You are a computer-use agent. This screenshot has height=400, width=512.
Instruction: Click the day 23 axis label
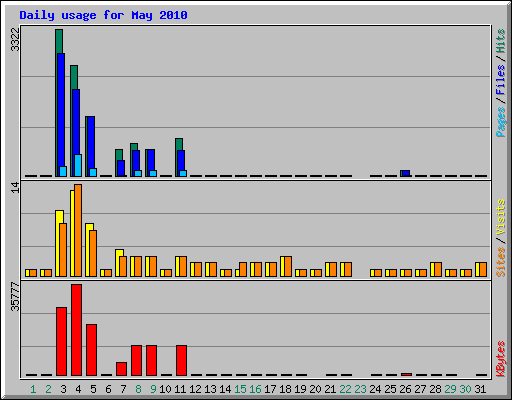[360, 389]
